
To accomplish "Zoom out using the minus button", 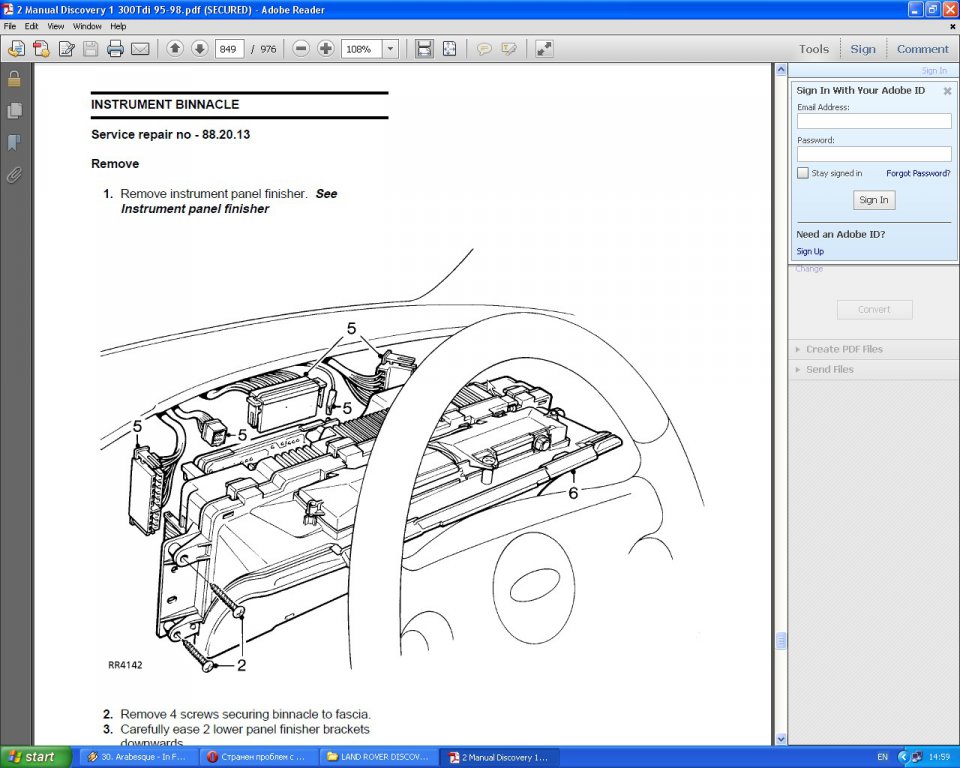I will 301,49.
